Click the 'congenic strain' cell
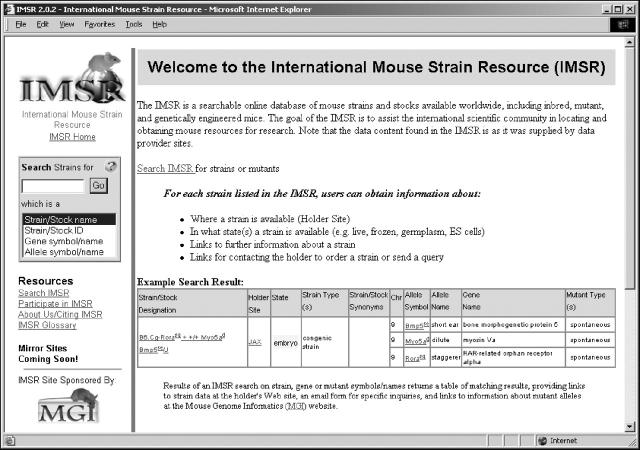 325,342
